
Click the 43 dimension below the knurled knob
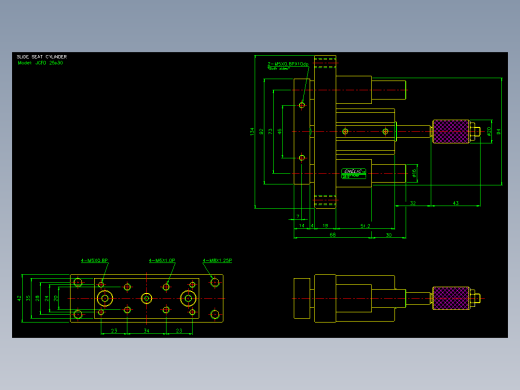pyautogui.click(x=456, y=203)
